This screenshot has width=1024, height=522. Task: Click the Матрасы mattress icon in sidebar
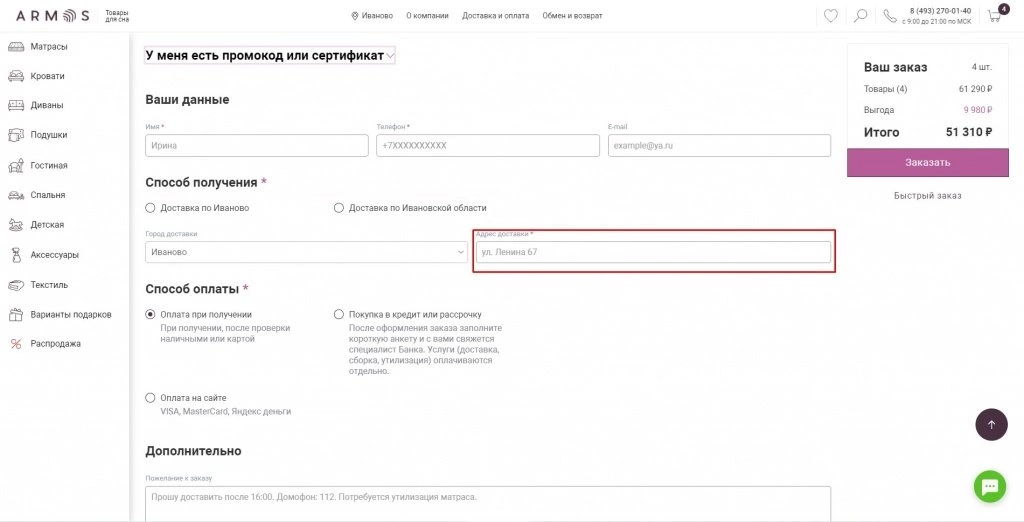pos(16,47)
